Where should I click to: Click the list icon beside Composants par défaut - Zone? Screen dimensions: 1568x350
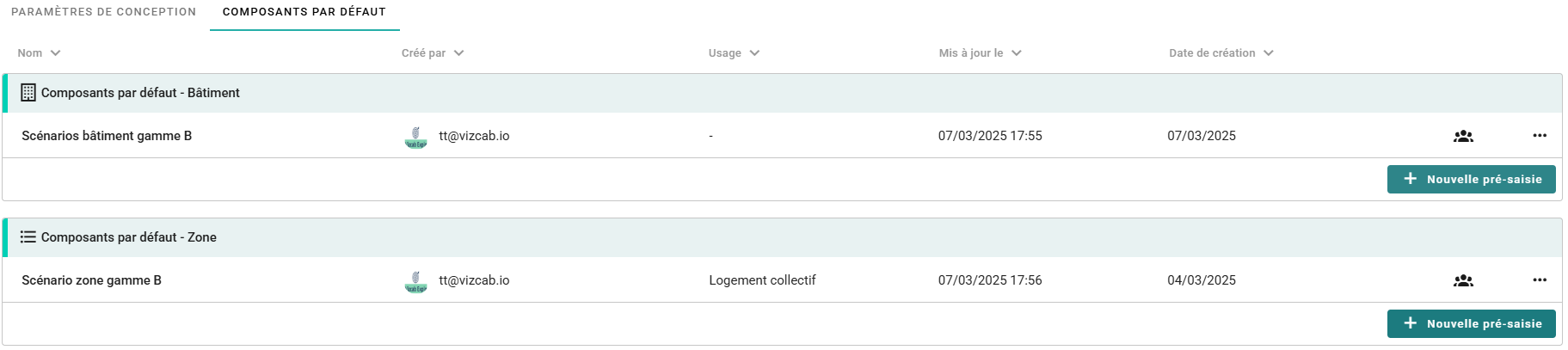point(28,237)
